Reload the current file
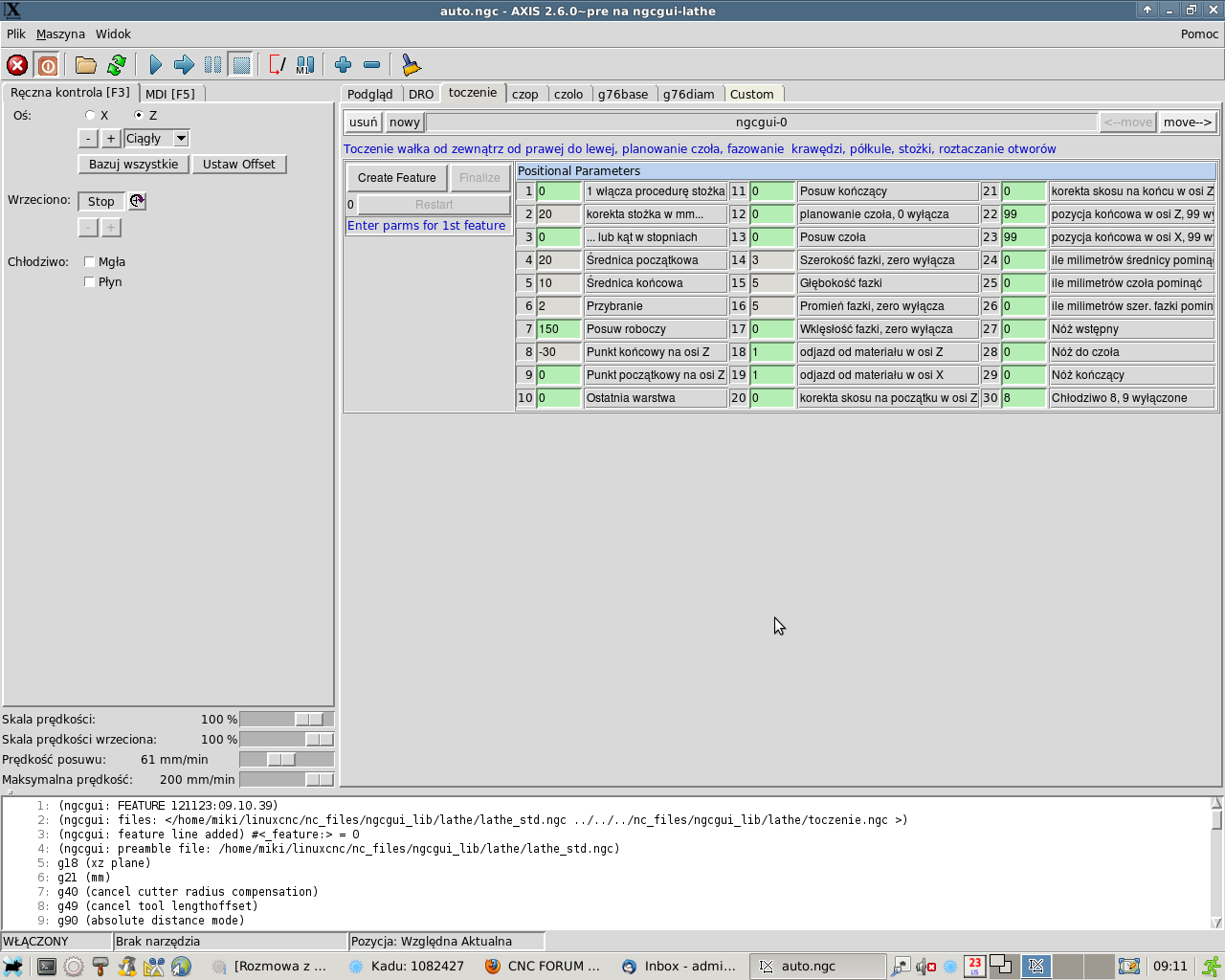The width and height of the screenshot is (1225, 980). coord(117,65)
